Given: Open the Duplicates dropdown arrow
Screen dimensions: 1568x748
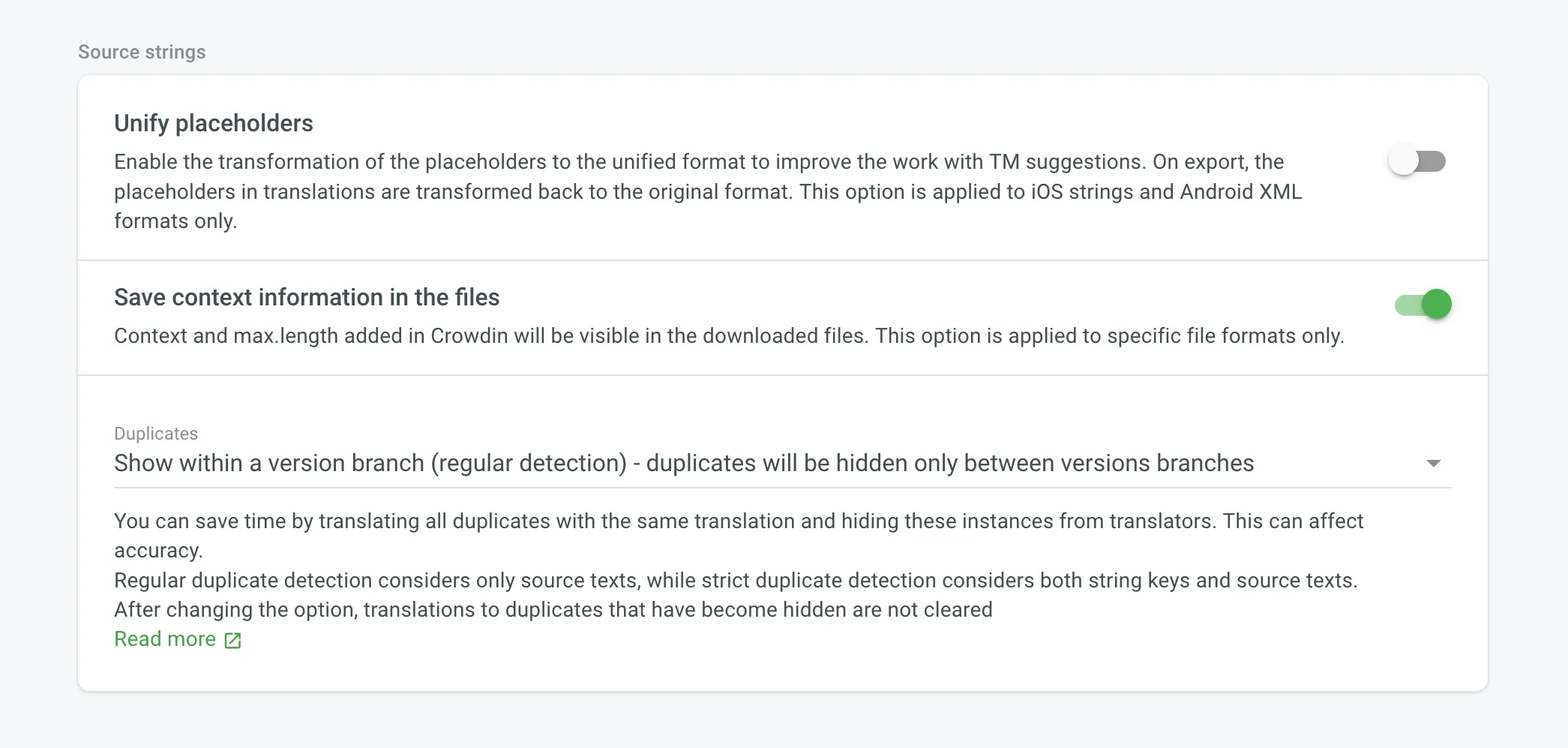Looking at the screenshot, I should point(1433,464).
